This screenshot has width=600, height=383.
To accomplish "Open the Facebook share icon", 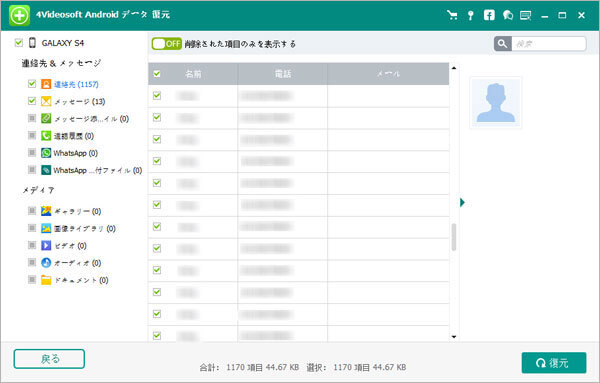I will 489,15.
